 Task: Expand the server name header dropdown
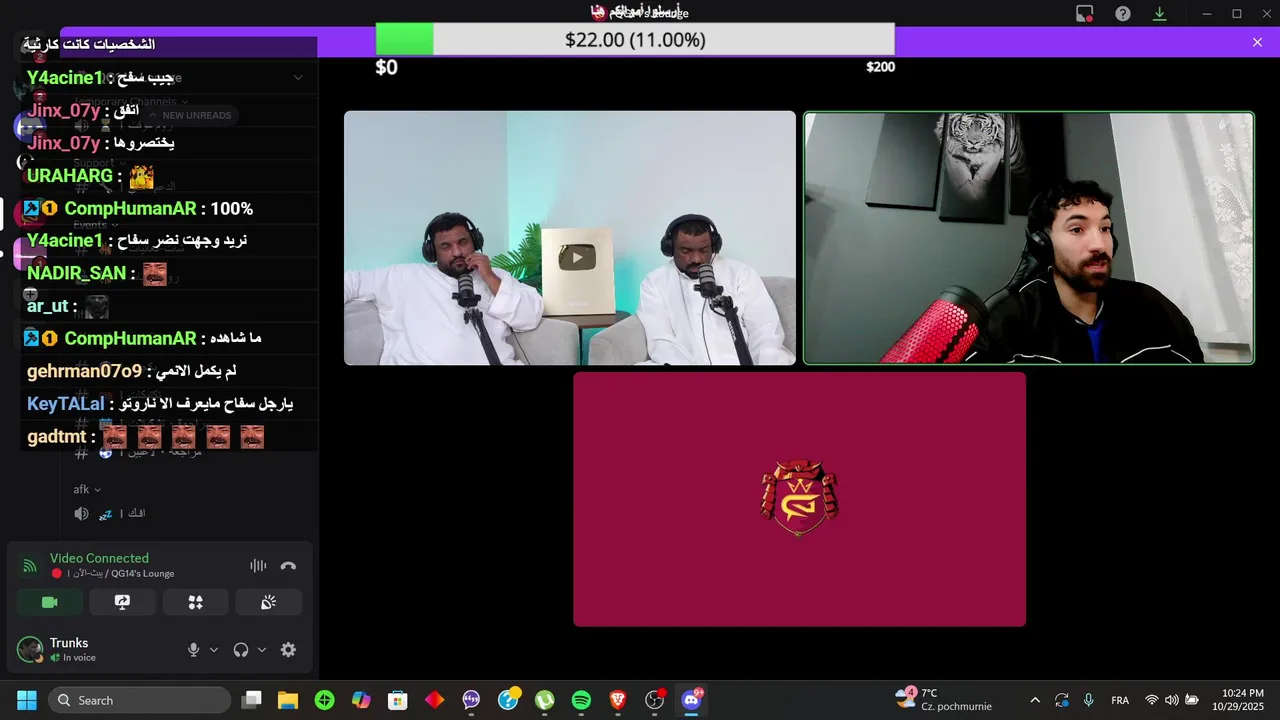pos(298,77)
